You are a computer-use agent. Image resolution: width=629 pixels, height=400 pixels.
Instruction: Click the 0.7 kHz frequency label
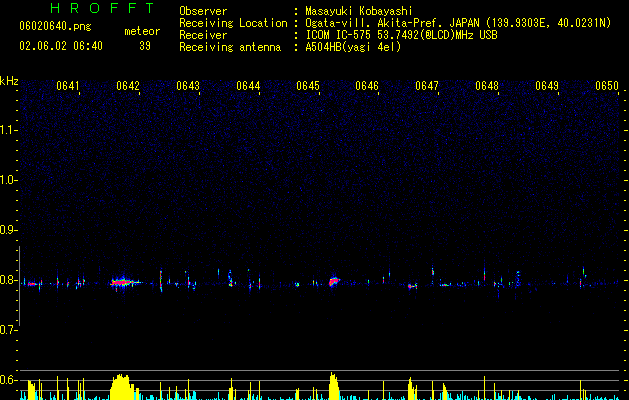[8, 330]
